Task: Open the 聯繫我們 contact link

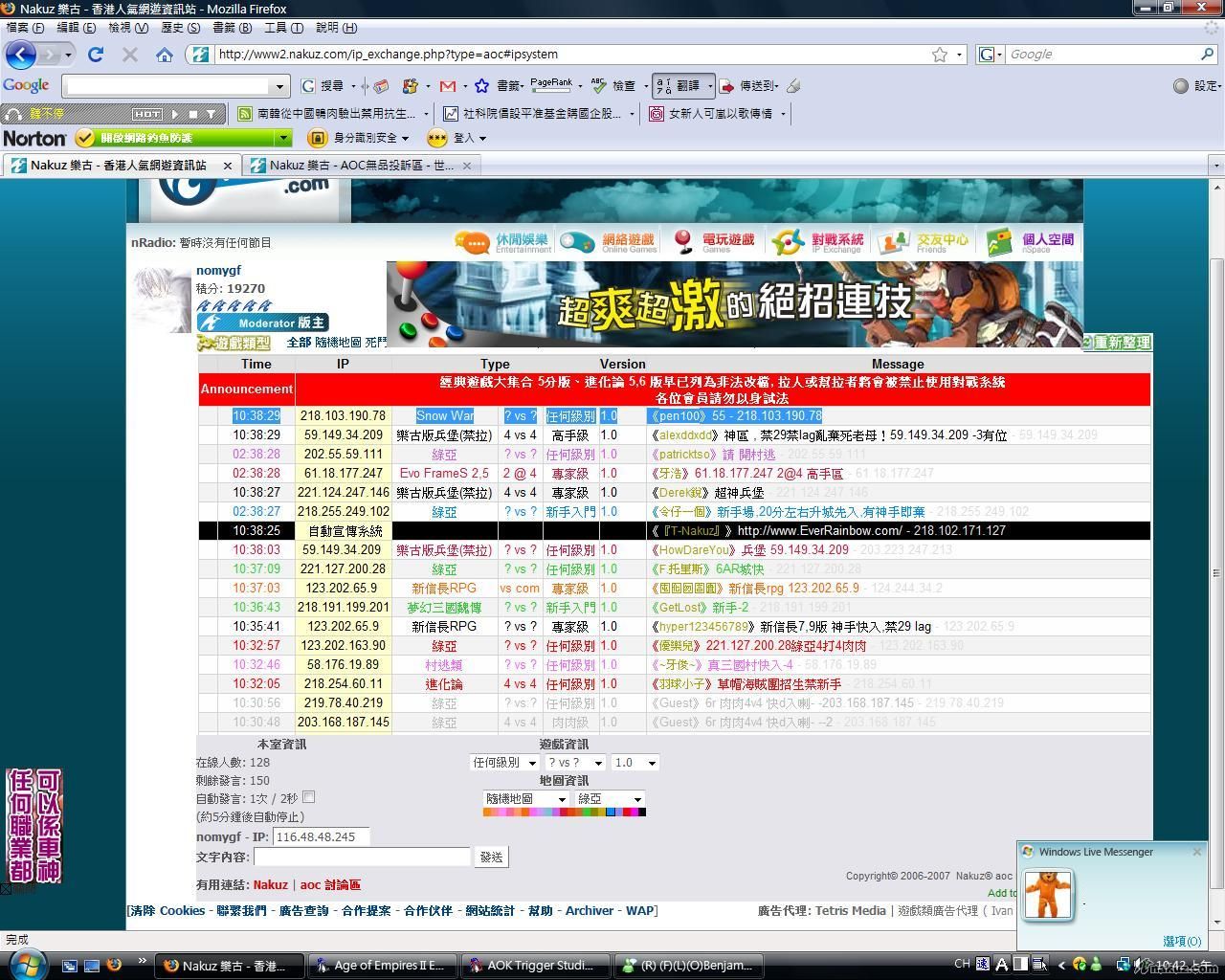Action: [241, 911]
